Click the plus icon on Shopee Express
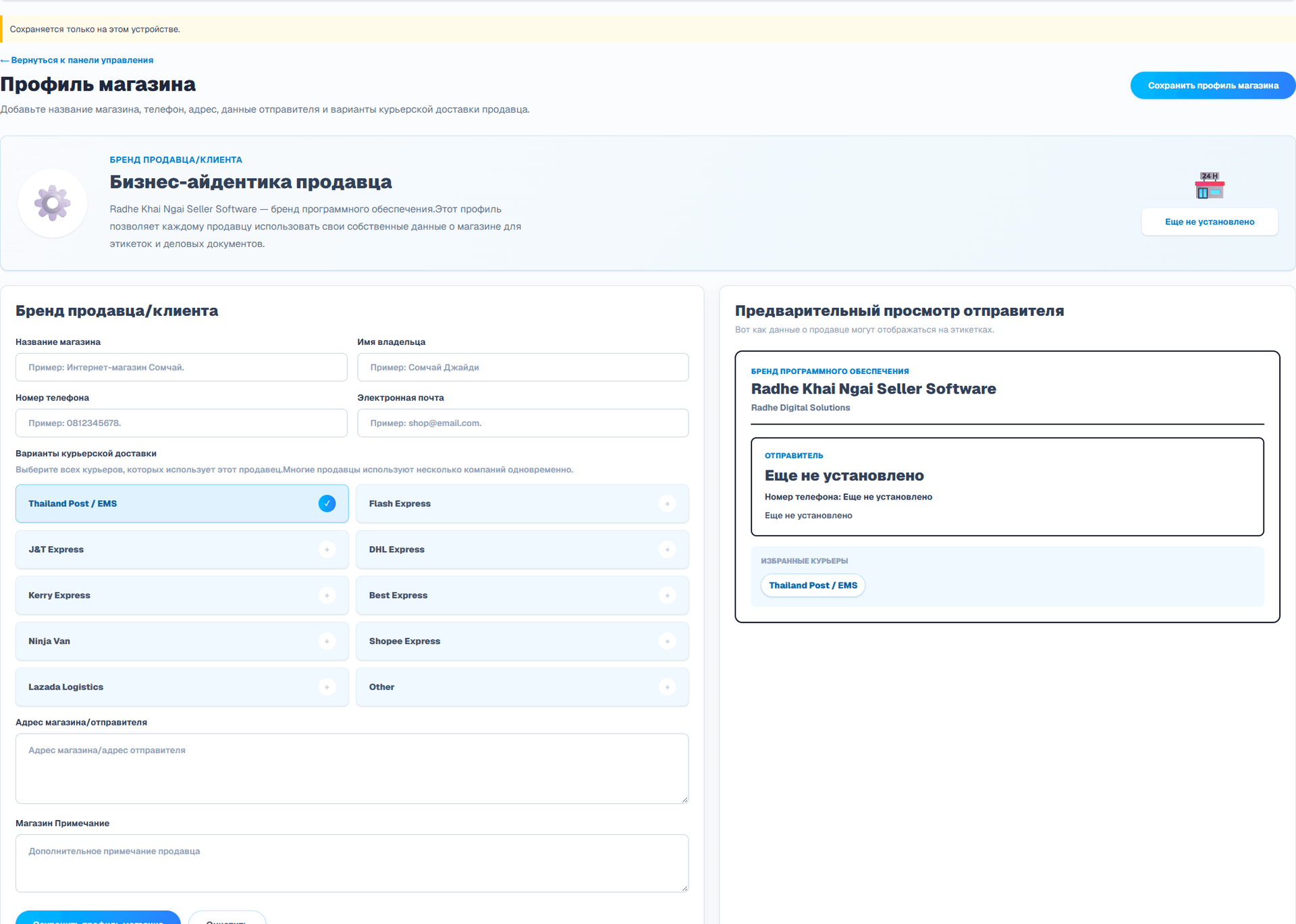The width and height of the screenshot is (1296, 924). [x=667, y=641]
